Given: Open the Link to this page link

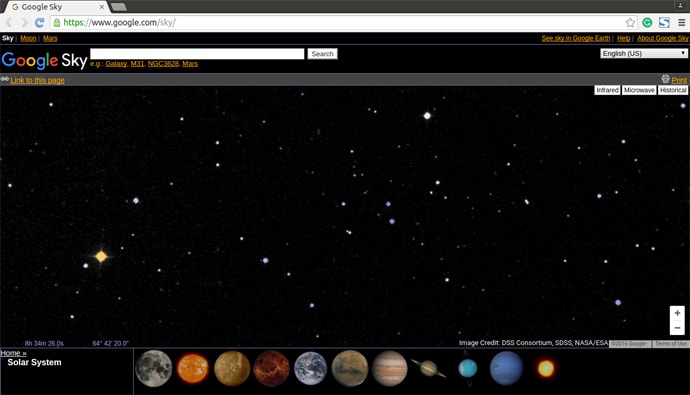Looking at the screenshot, I should pyautogui.click(x=37, y=80).
